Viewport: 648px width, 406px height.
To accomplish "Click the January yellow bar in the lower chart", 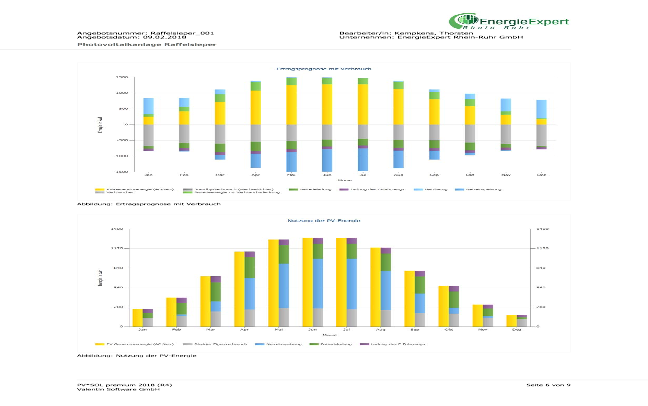I will [x=138, y=318].
